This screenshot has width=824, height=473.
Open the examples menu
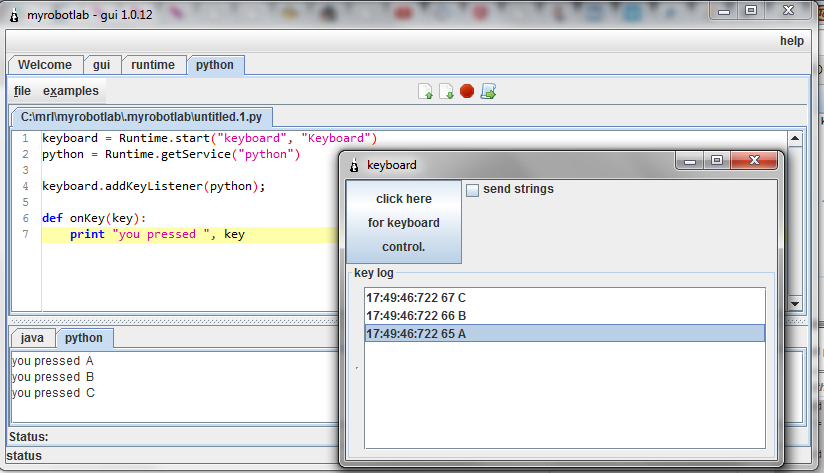(x=71, y=91)
